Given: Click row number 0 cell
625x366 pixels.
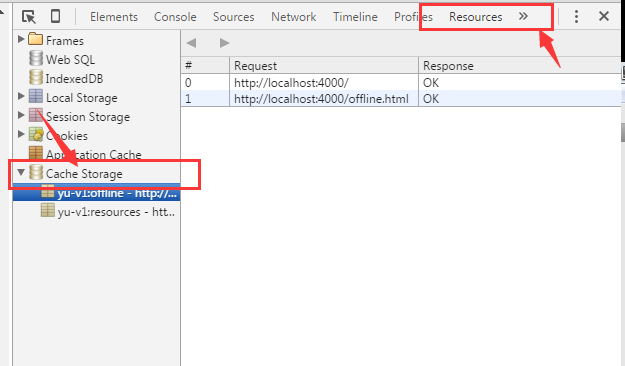Looking at the screenshot, I should (205, 83).
